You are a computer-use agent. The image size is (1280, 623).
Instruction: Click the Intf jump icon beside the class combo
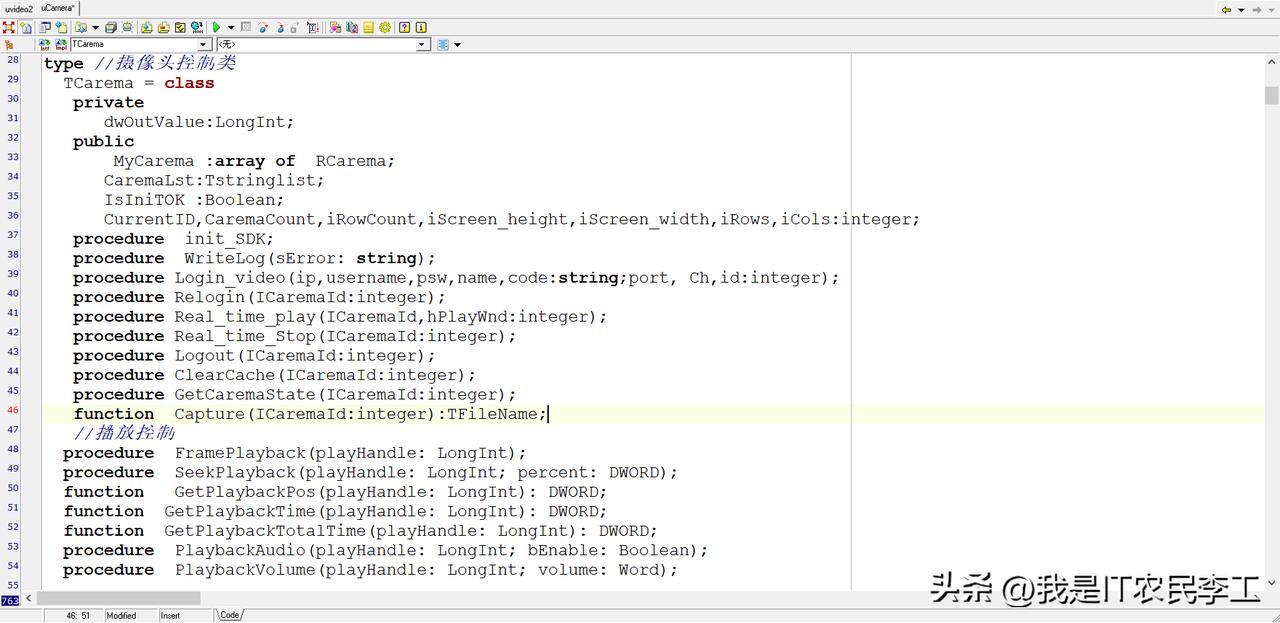[x=45, y=45]
